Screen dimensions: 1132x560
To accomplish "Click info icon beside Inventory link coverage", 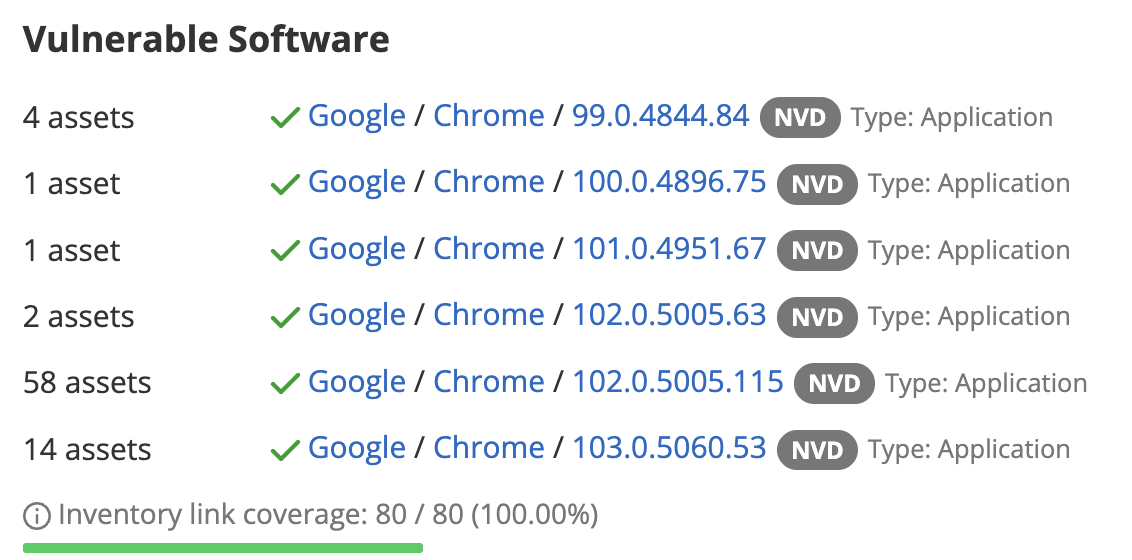I will 37,516.
